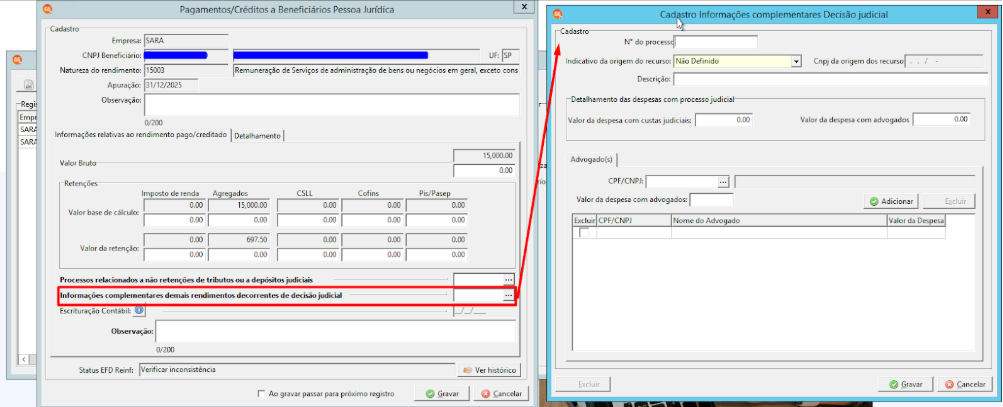The height and width of the screenshot is (407, 1003).
Task: Open Ver histórico
Action: [489, 370]
